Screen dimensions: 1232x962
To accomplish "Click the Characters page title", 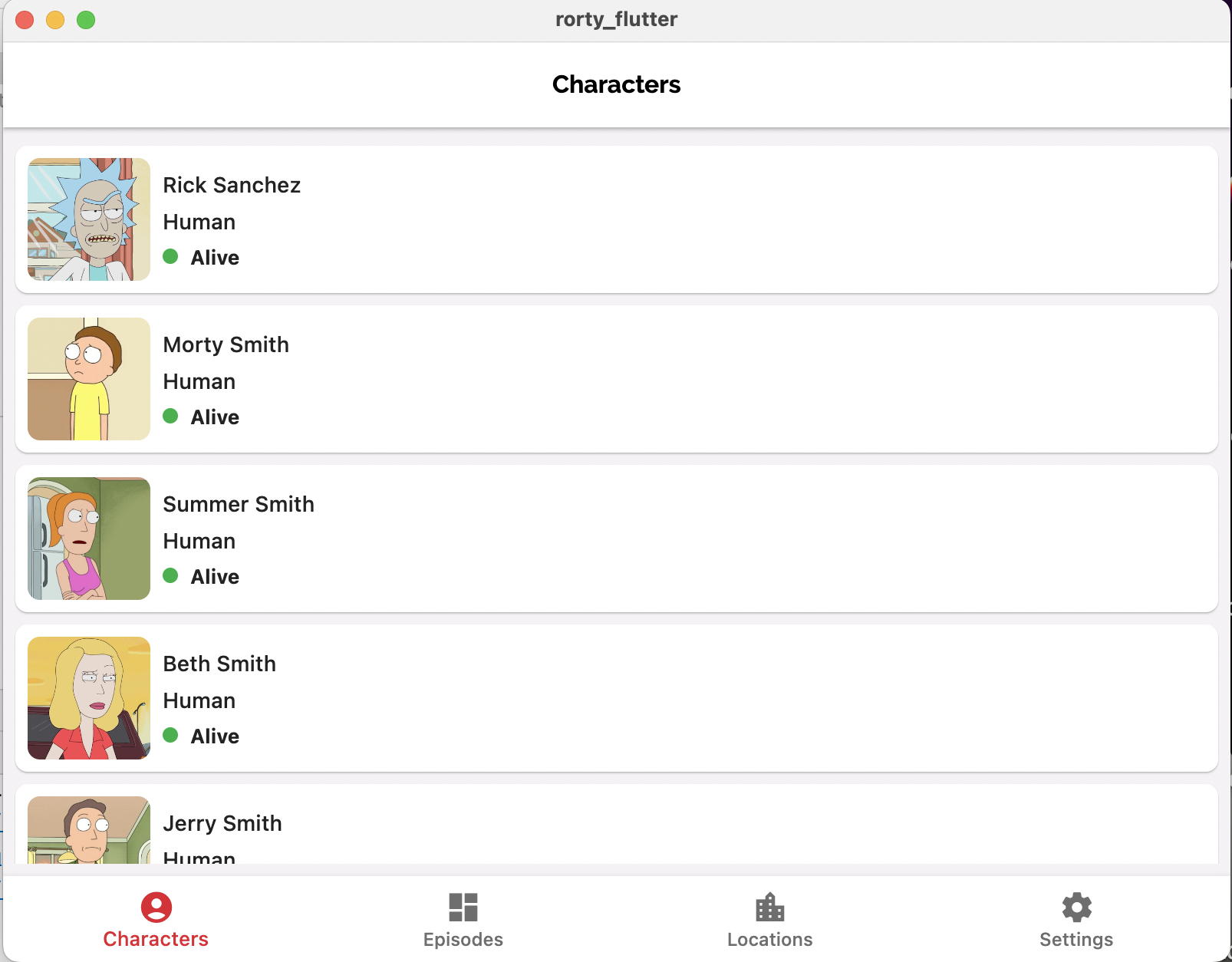I will click(616, 84).
